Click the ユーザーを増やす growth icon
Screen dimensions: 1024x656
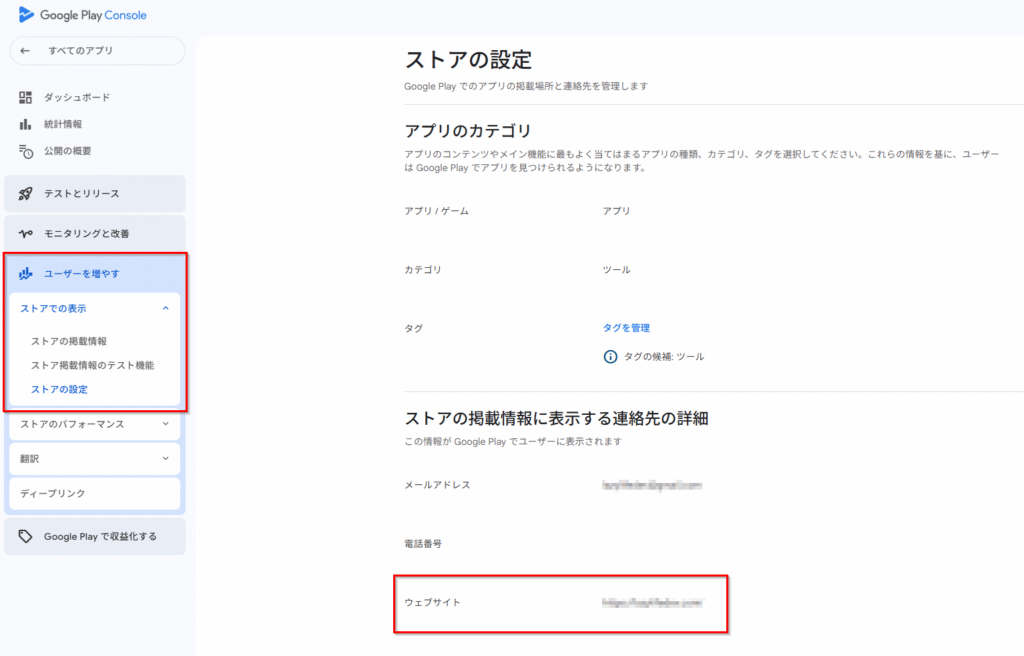(x=26, y=273)
